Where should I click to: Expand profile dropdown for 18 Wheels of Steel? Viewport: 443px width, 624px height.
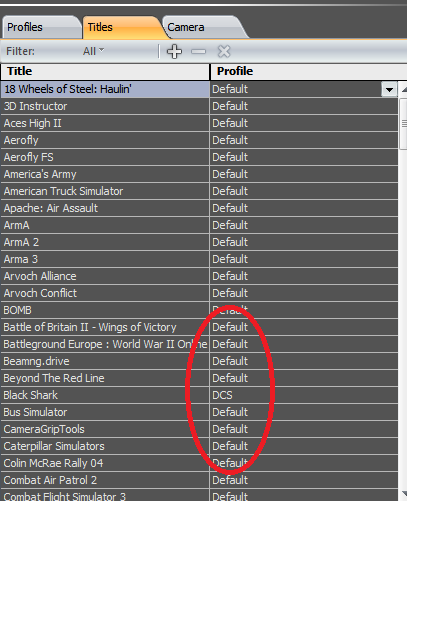tap(389, 89)
